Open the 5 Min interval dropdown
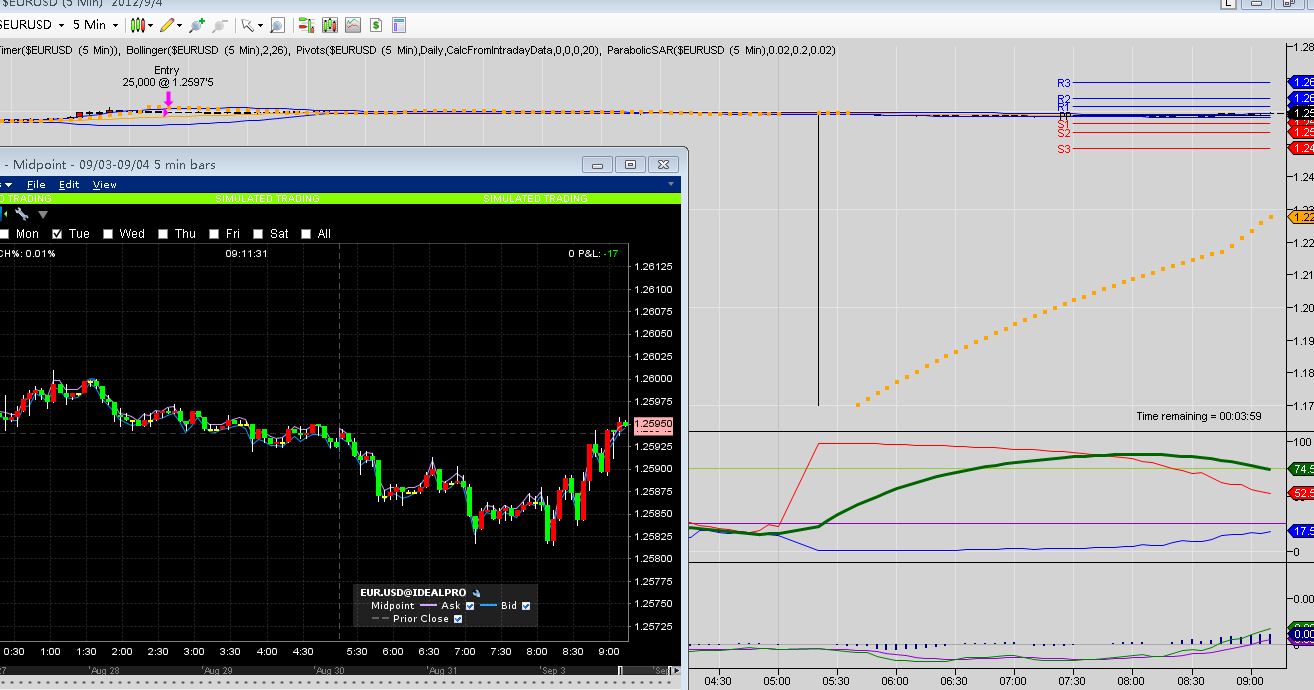Screen dimensions: 1314x690 116,25
